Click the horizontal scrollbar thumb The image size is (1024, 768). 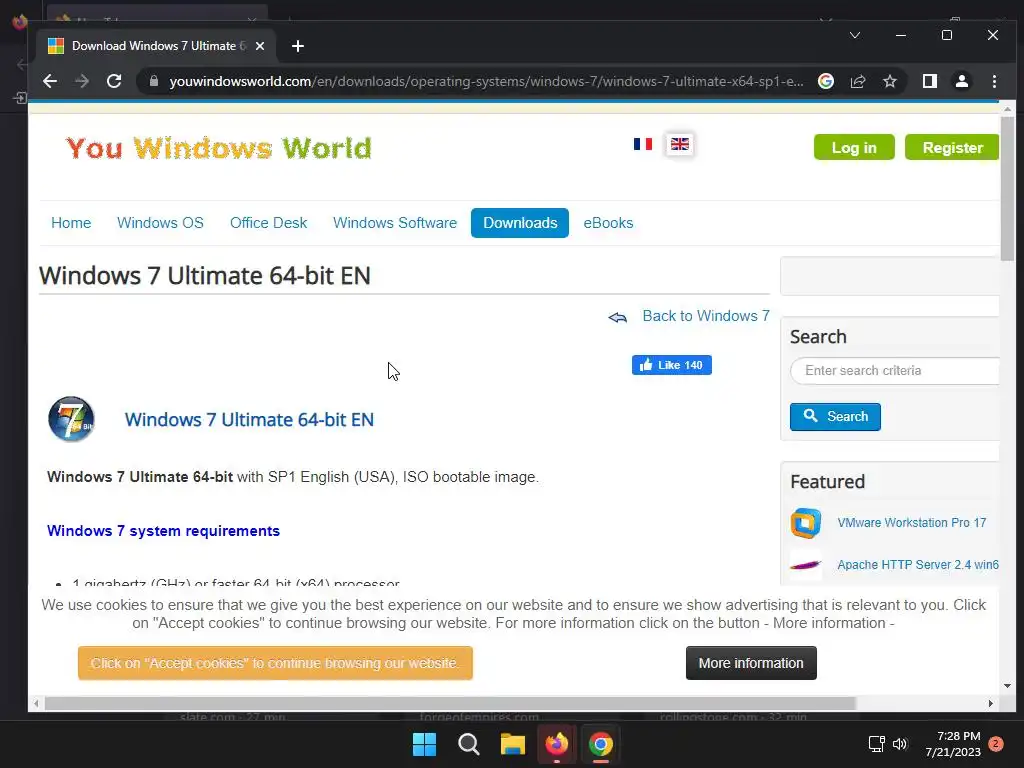tap(450, 703)
